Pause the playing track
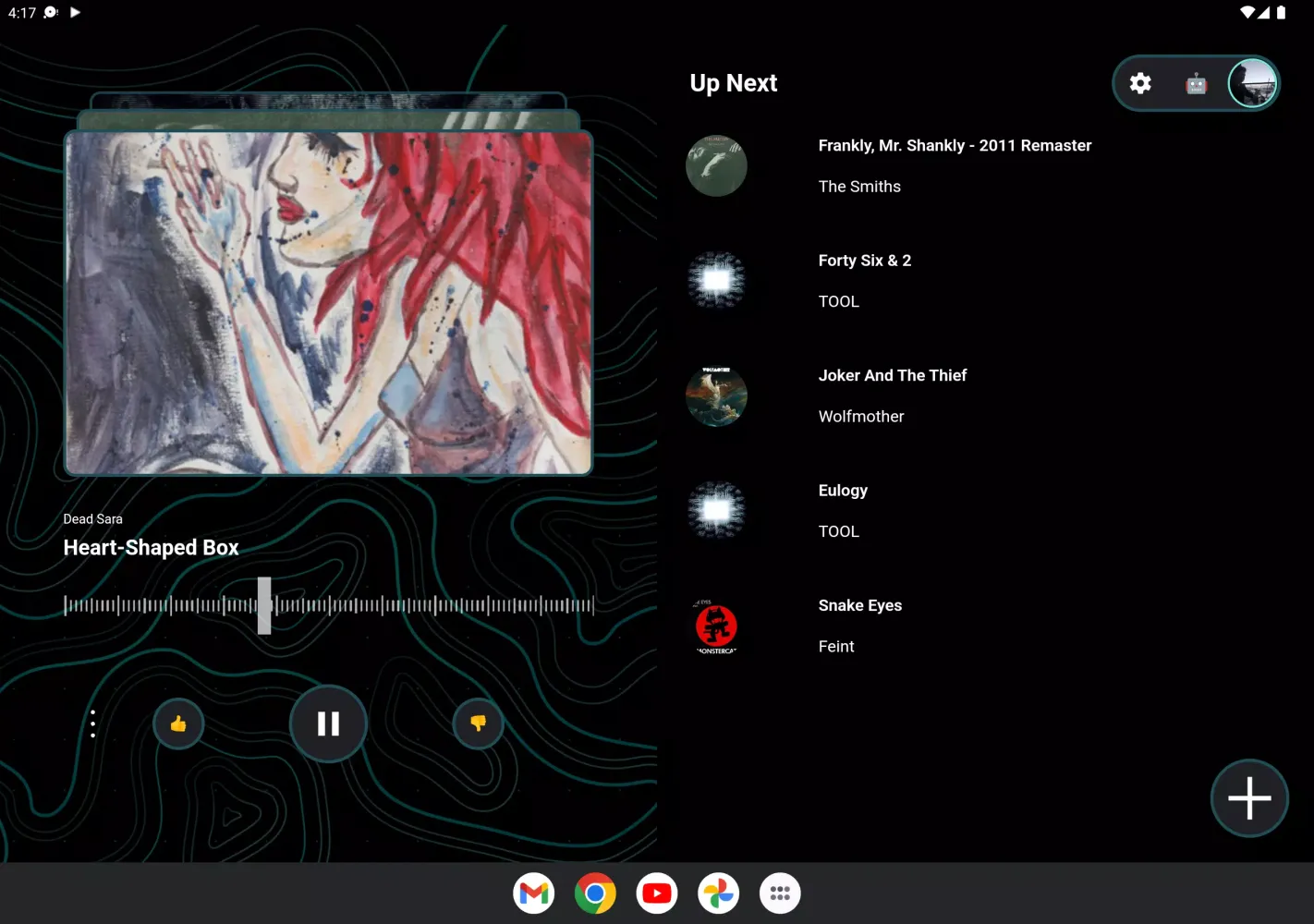 328,723
